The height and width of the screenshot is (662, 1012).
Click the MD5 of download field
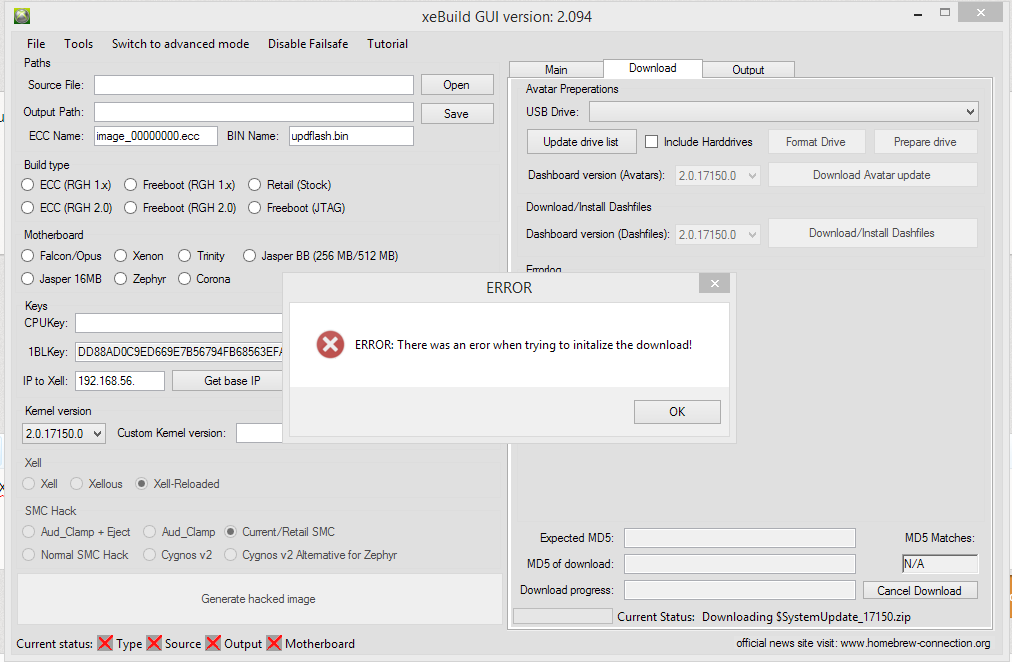tap(740, 564)
